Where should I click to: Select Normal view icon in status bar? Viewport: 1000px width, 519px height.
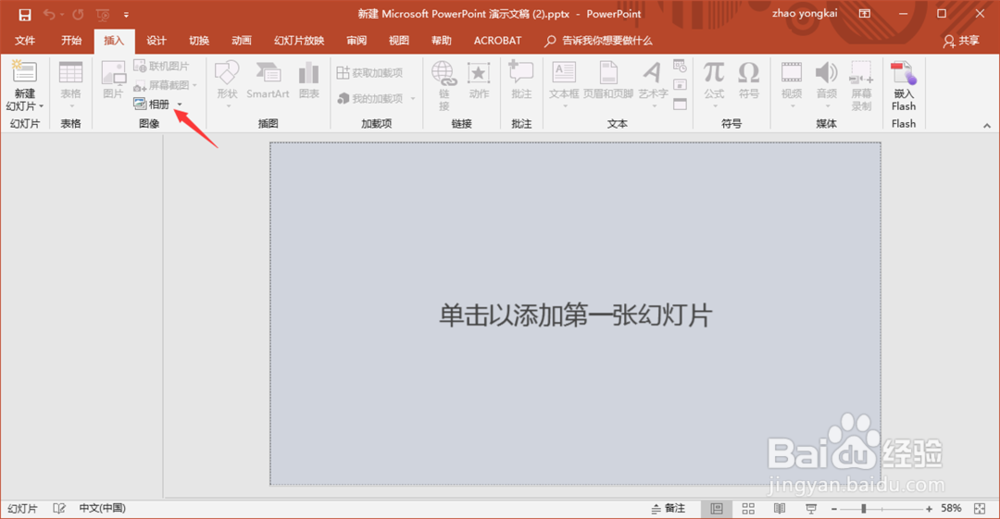pyautogui.click(x=717, y=508)
